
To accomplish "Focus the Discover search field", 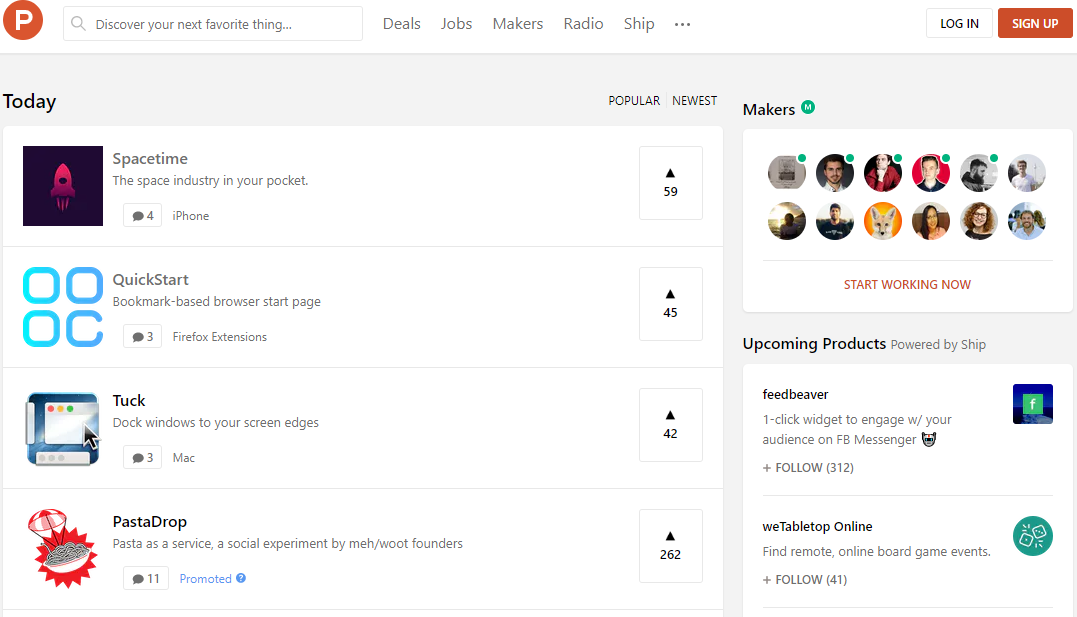I will [x=213, y=24].
